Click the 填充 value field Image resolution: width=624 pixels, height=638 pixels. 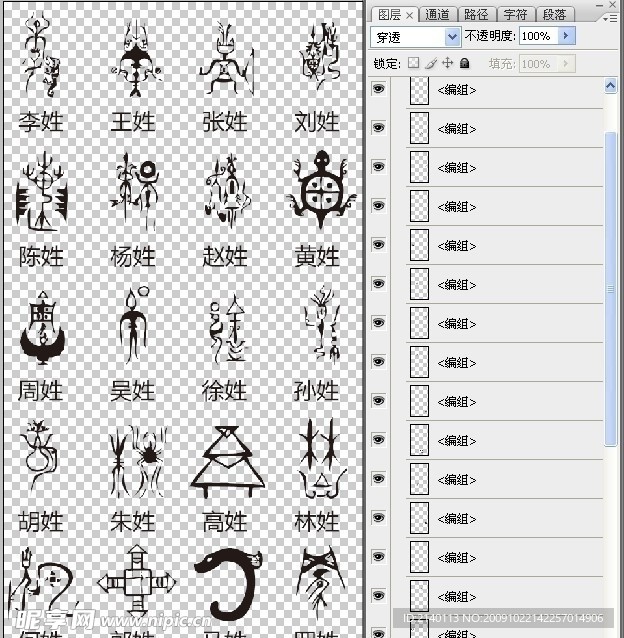coord(539,63)
